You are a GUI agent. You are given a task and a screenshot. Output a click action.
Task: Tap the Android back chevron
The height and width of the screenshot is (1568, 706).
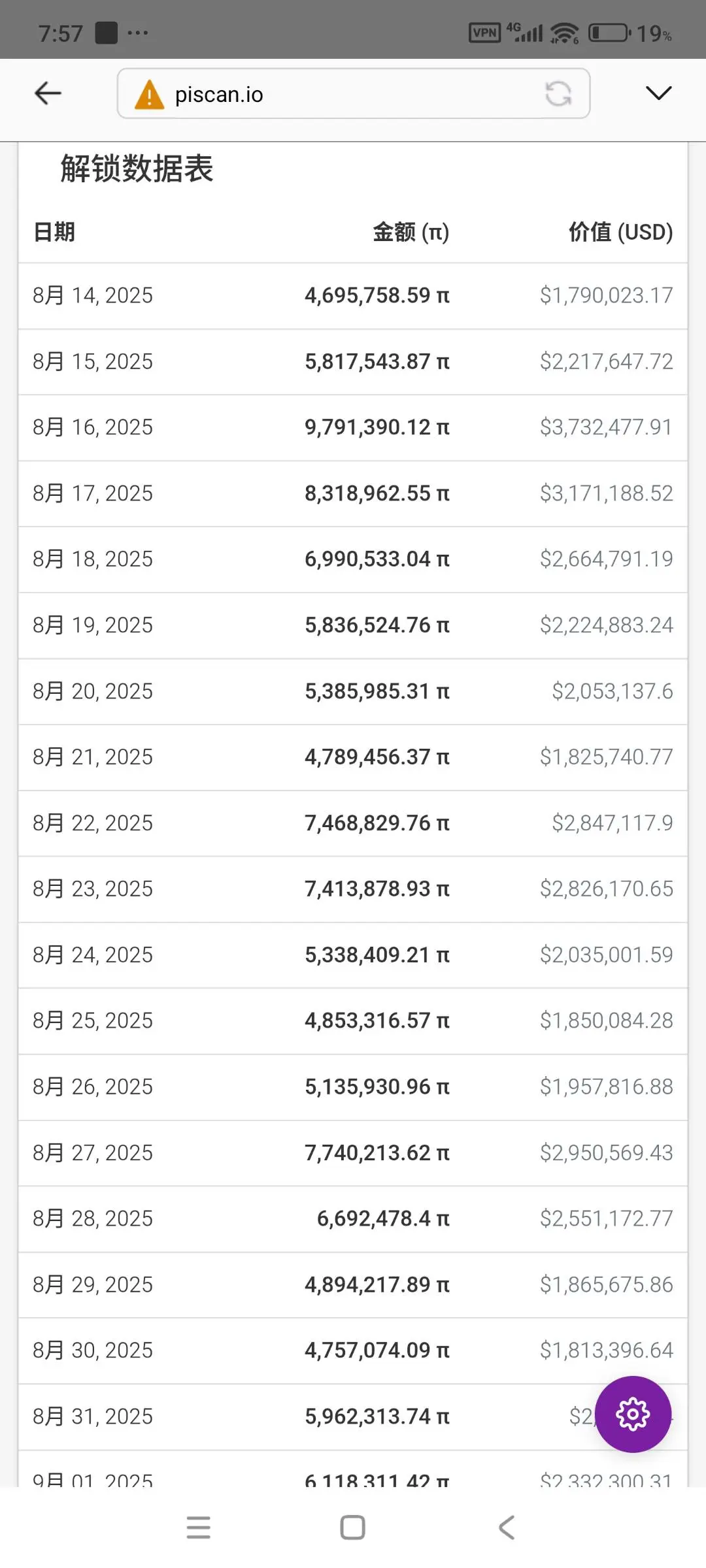coord(507,1527)
